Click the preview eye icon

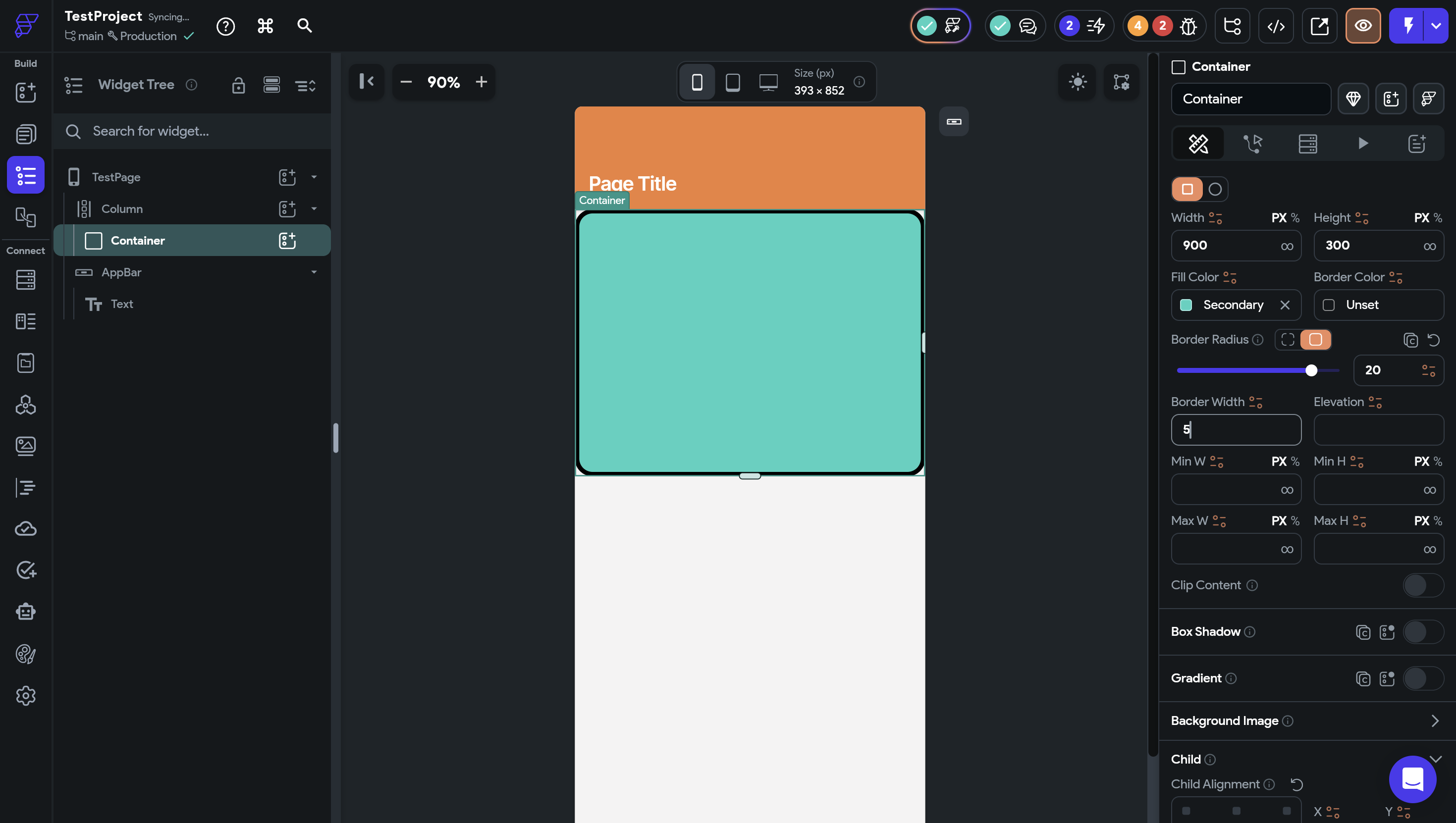tap(1363, 26)
